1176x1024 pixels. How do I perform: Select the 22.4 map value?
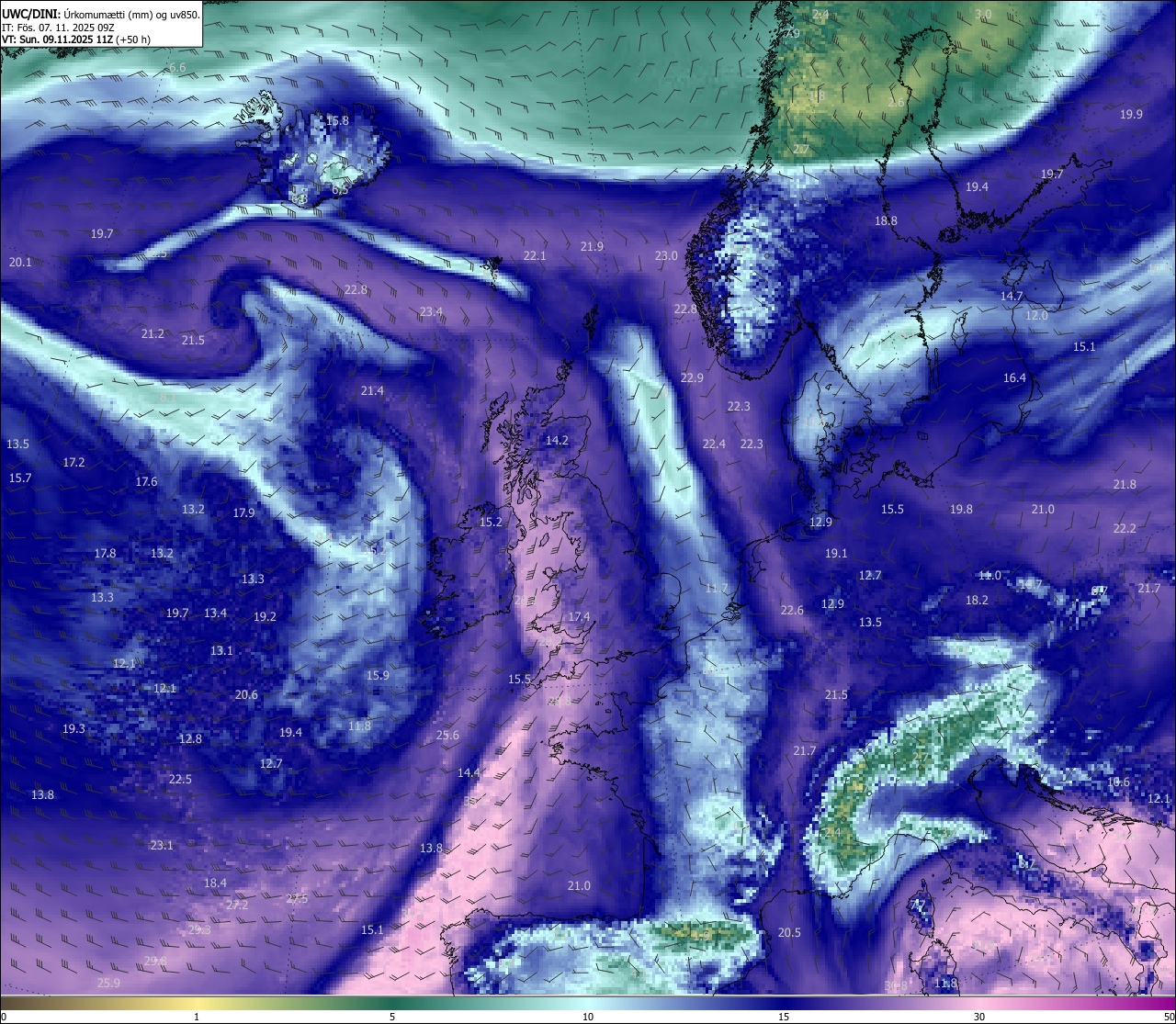(x=714, y=444)
